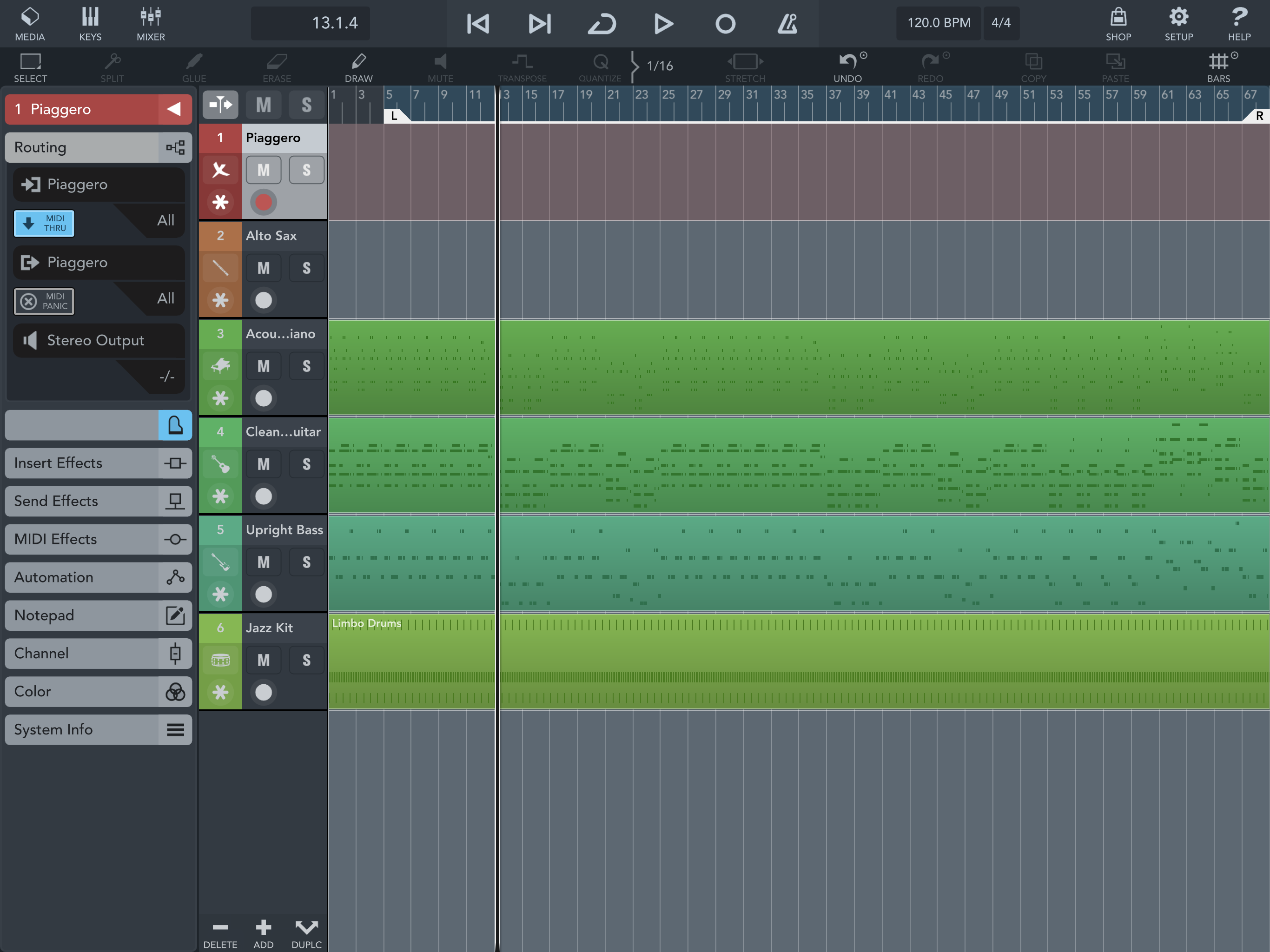
Task: Collapse inspector with Piaggero arrow
Action: click(x=174, y=109)
